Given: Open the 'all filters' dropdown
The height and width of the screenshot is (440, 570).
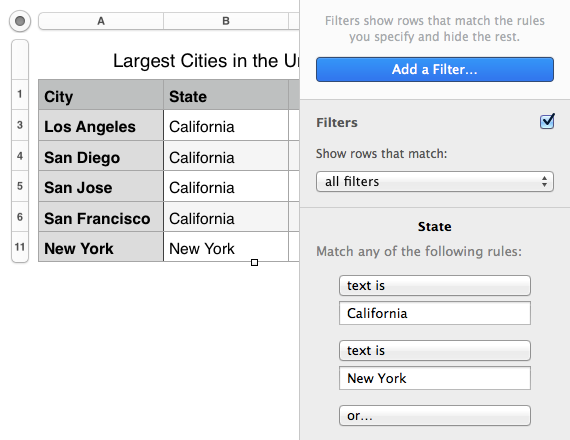Looking at the screenshot, I should (435, 181).
